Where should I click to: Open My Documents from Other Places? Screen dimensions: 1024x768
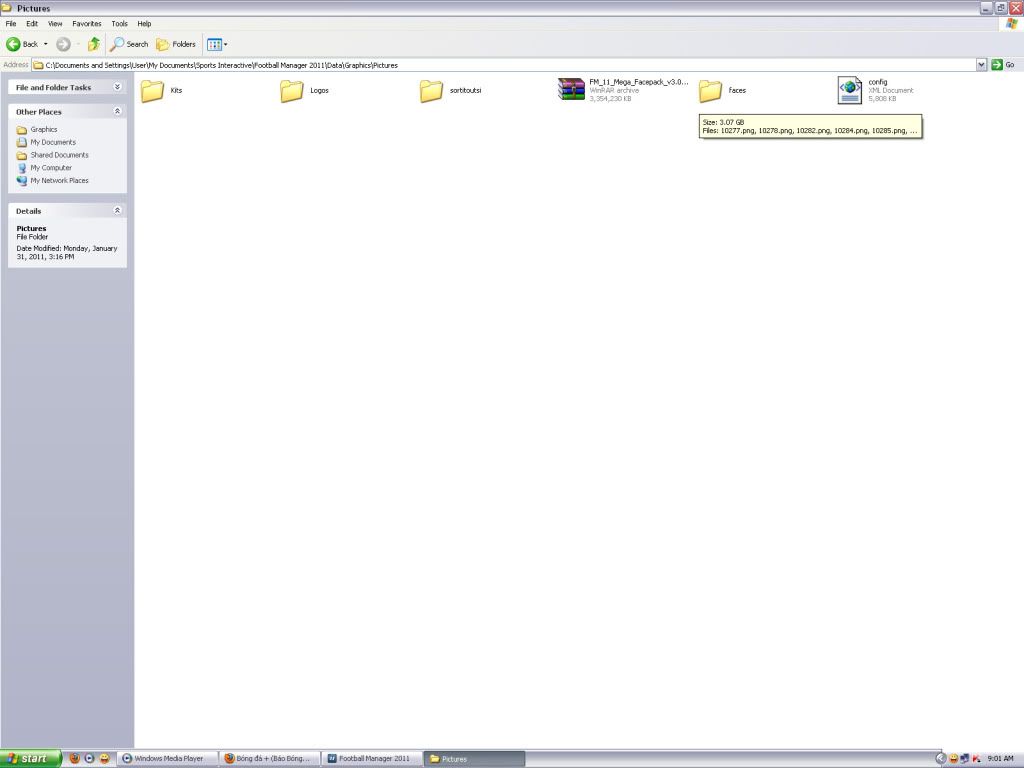[53, 142]
